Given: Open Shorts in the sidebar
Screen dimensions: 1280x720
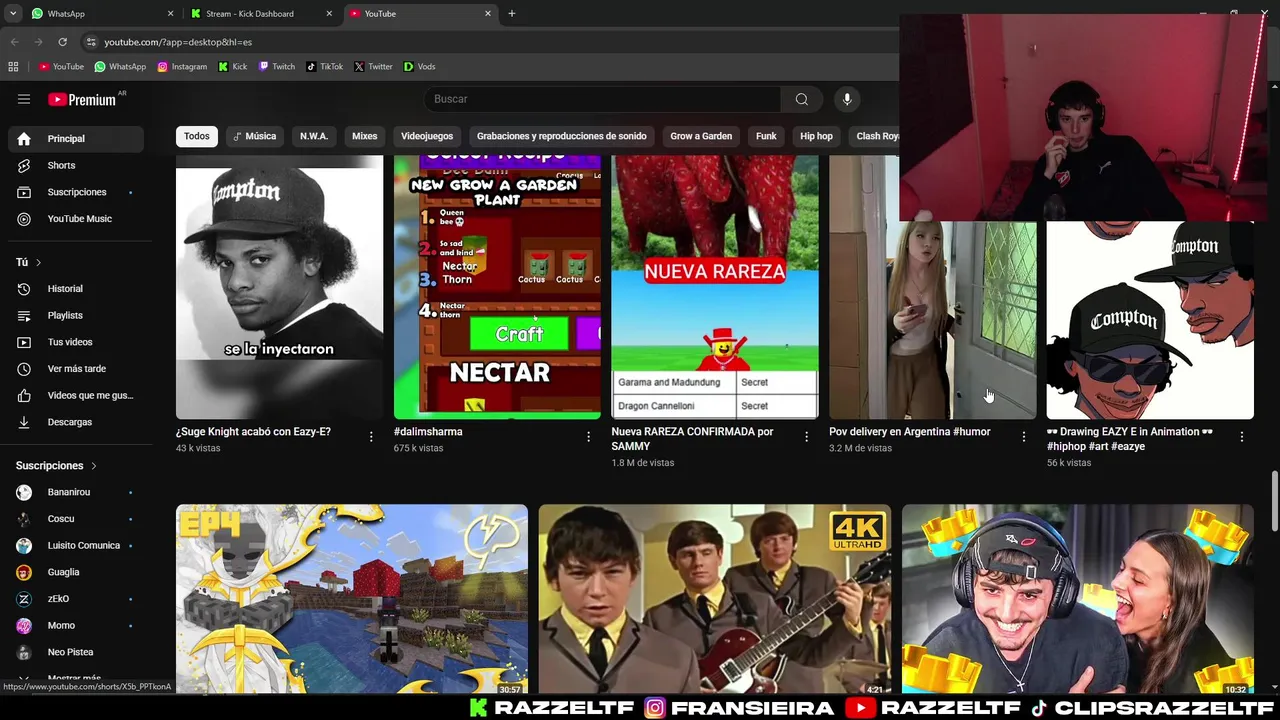Looking at the screenshot, I should tap(76, 165).
